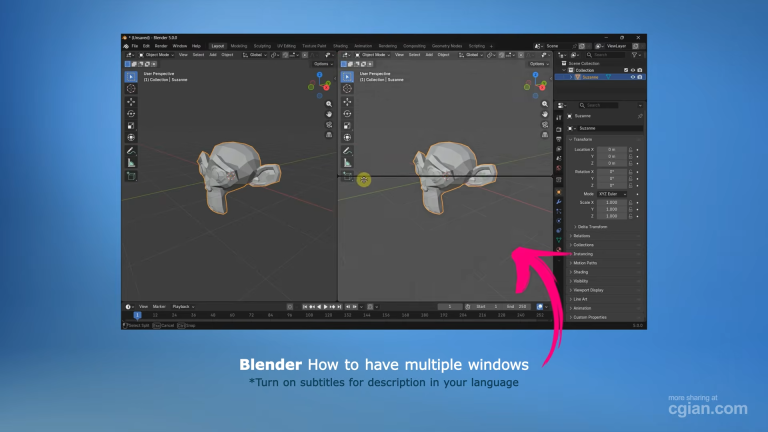The image size is (768, 432).
Task: Collapse the Transform panel
Action: (581, 140)
